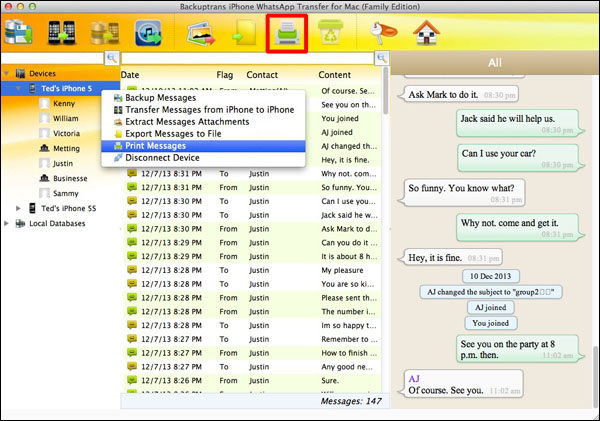
Task: Select the message row 'Can I use you...'
Action: tap(252, 201)
